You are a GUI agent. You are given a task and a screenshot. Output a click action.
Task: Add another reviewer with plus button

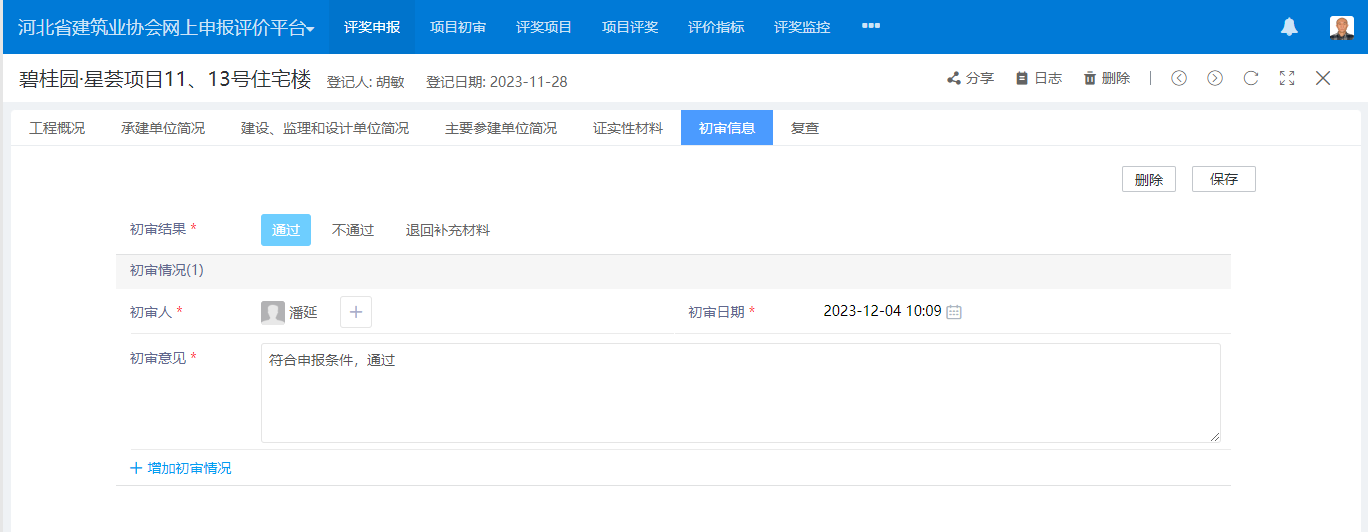356,312
